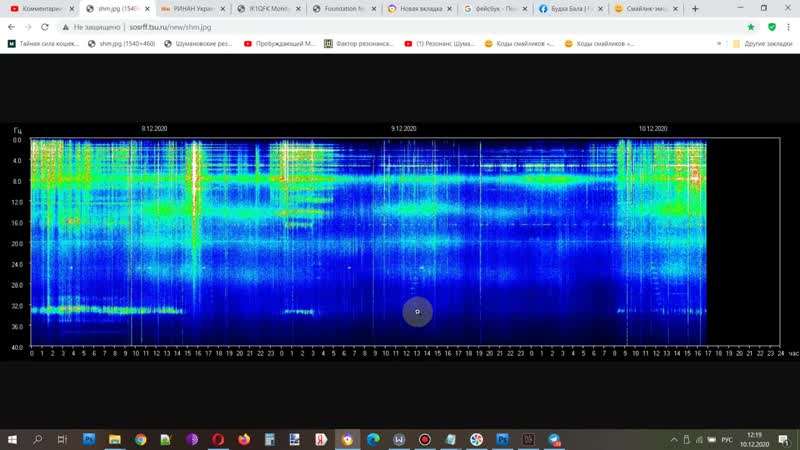800x450 pixels.
Task: Bookmark this page with the star icon
Action: 751,27
